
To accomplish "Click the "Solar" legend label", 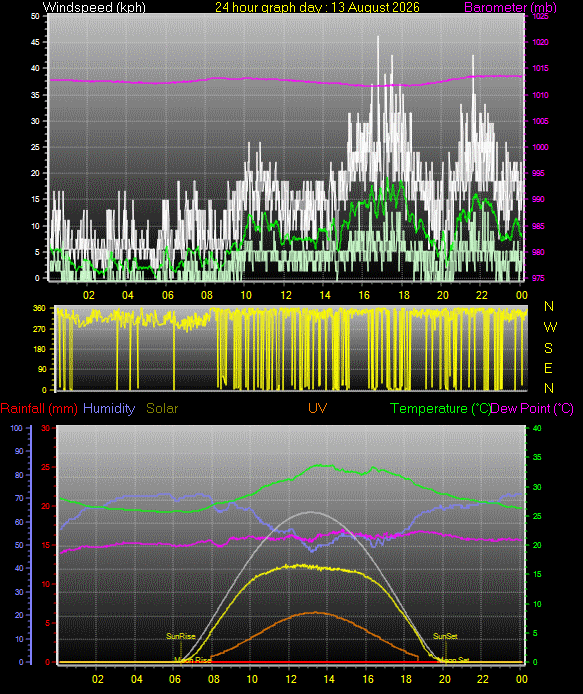I will (162, 408).
